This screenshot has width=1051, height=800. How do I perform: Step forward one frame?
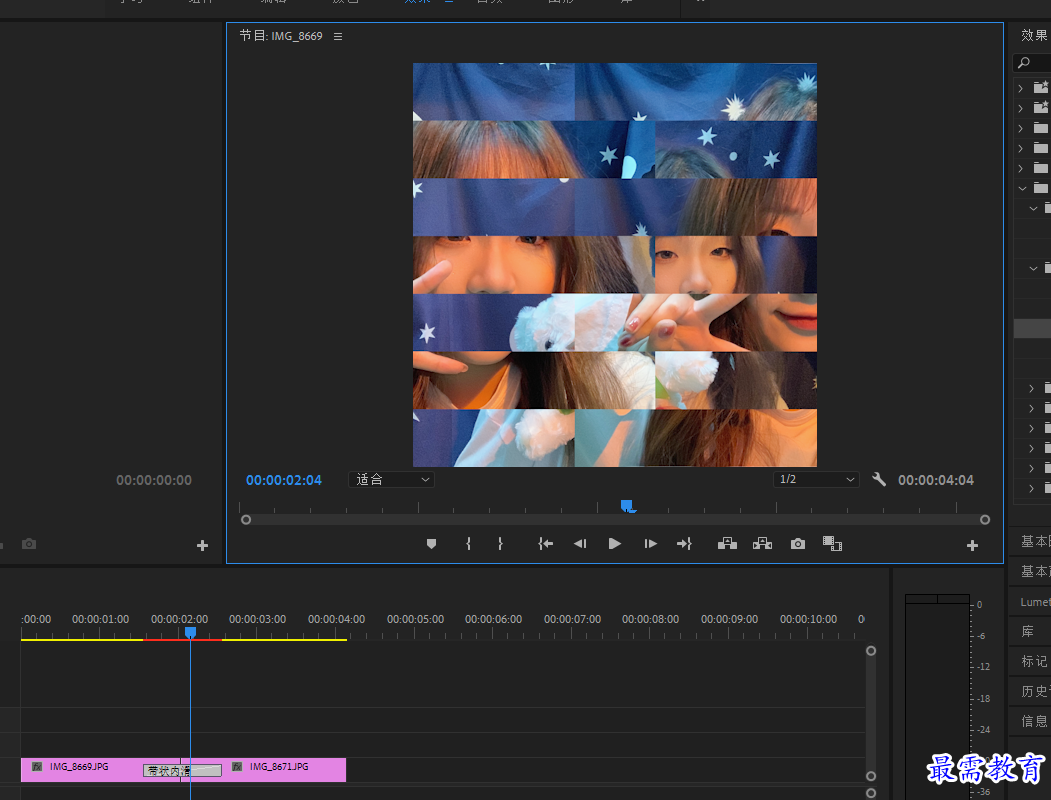click(x=650, y=543)
